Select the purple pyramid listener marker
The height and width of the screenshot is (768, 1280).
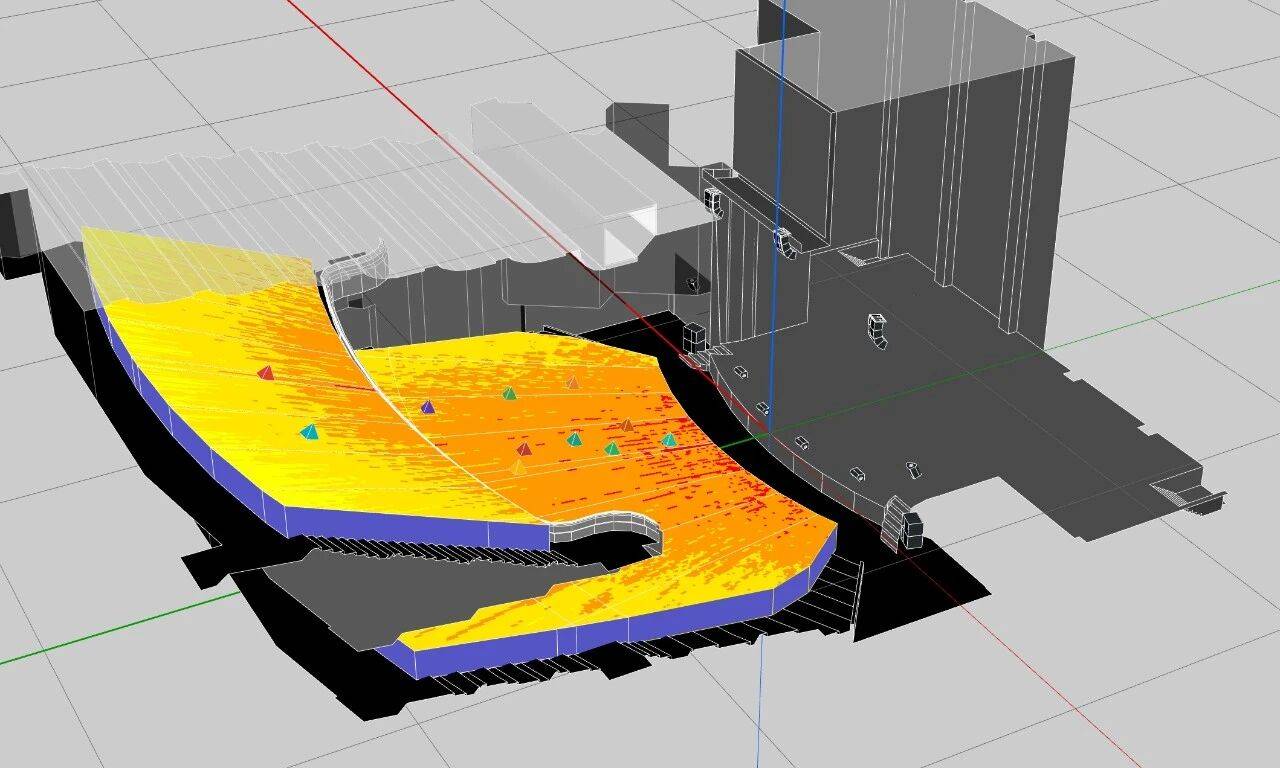click(x=428, y=407)
